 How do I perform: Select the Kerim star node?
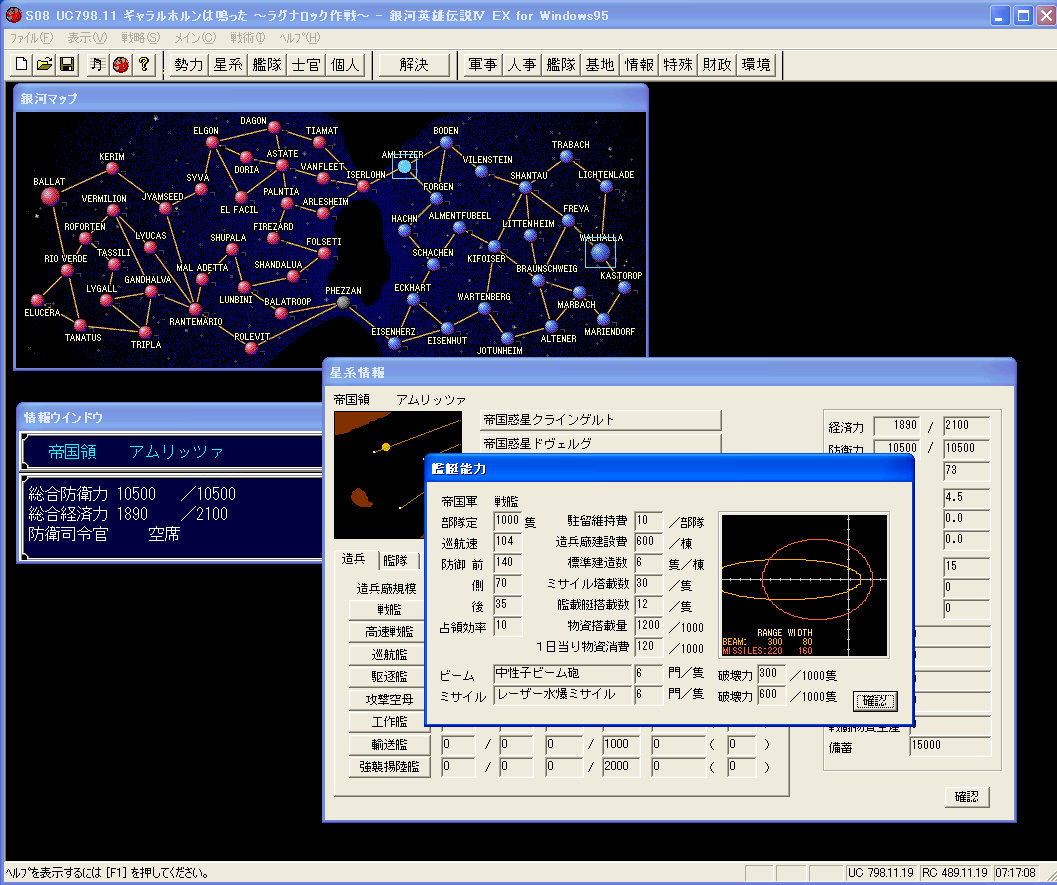coord(112,168)
